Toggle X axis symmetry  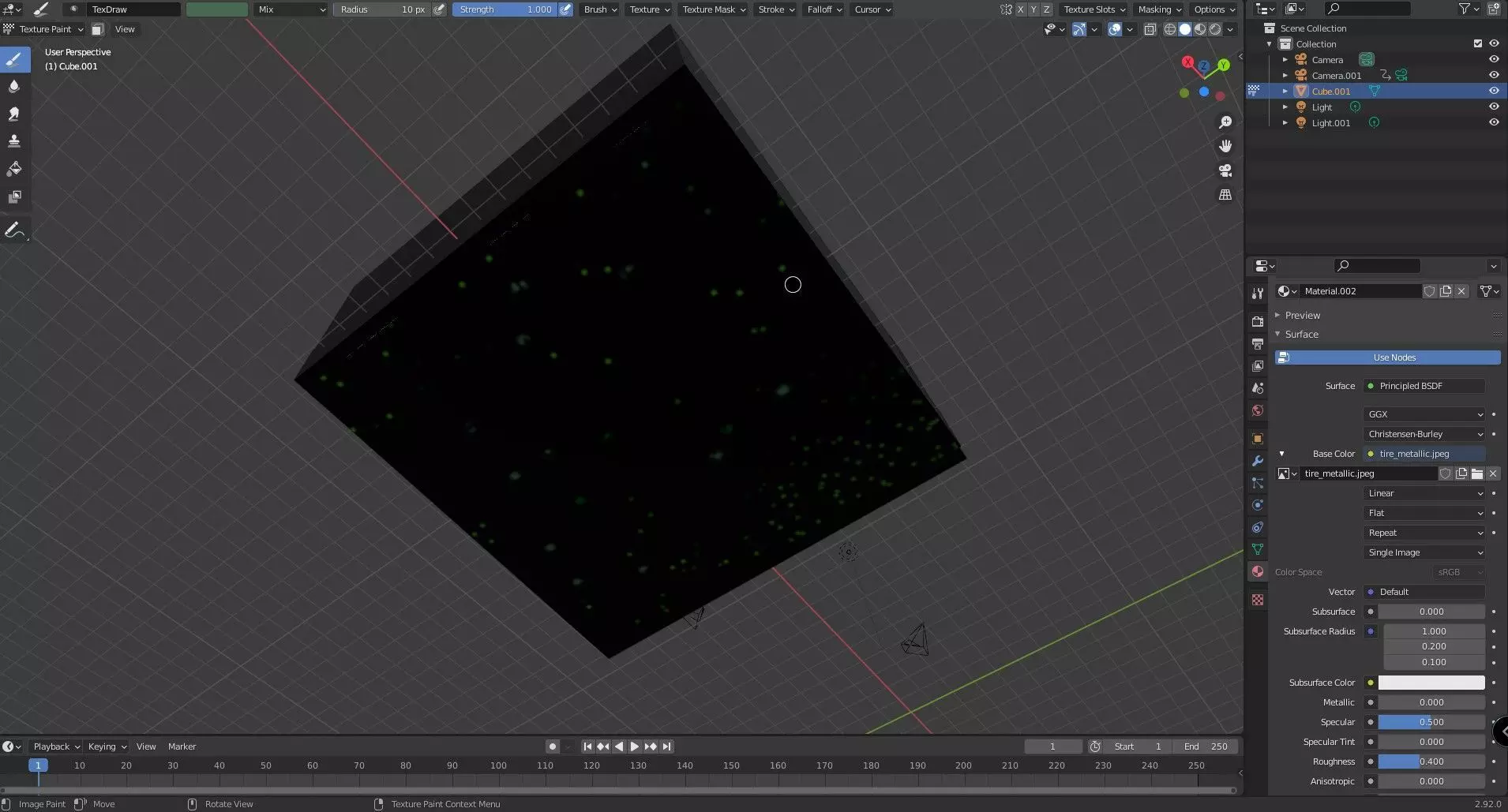coord(1020,9)
